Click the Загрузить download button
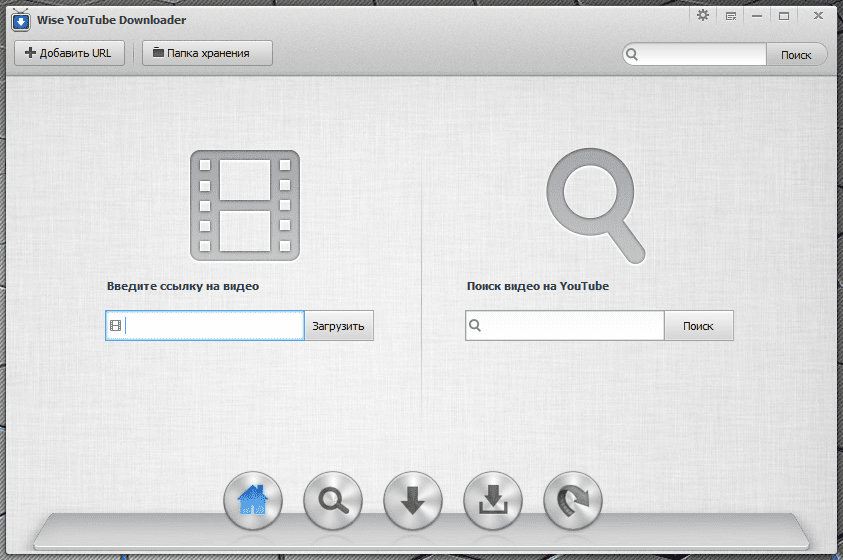843x560 pixels. coord(339,326)
